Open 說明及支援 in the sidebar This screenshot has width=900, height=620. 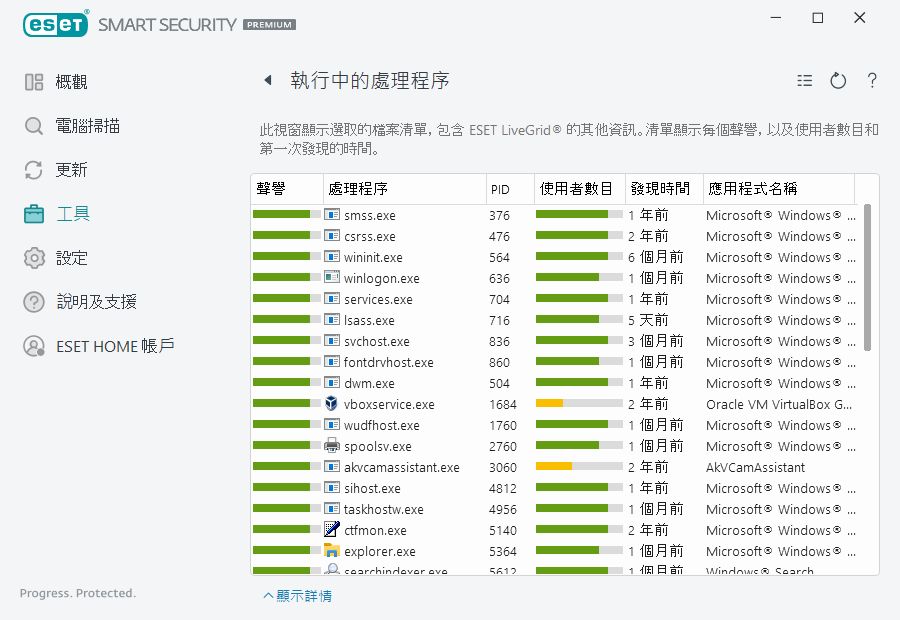point(95,302)
